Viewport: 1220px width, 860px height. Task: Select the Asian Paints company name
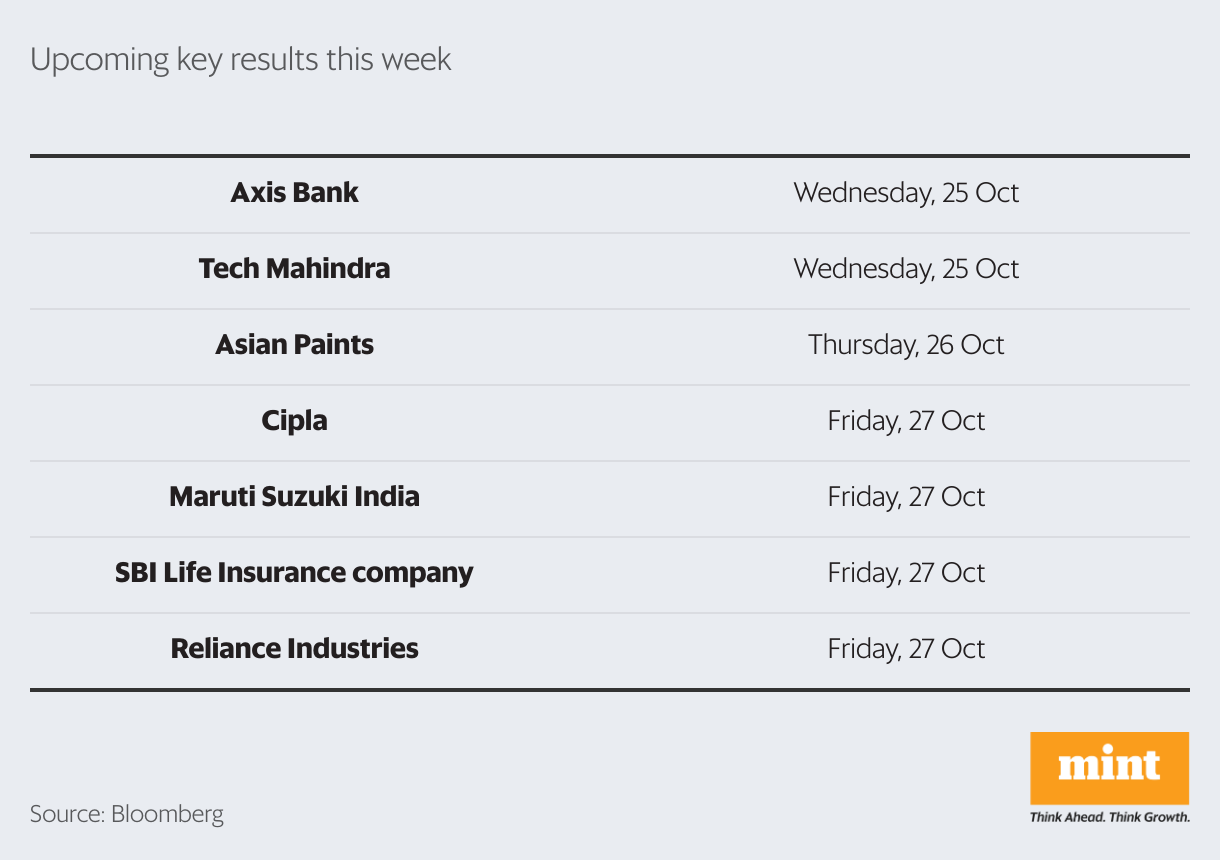pyautogui.click(x=294, y=344)
